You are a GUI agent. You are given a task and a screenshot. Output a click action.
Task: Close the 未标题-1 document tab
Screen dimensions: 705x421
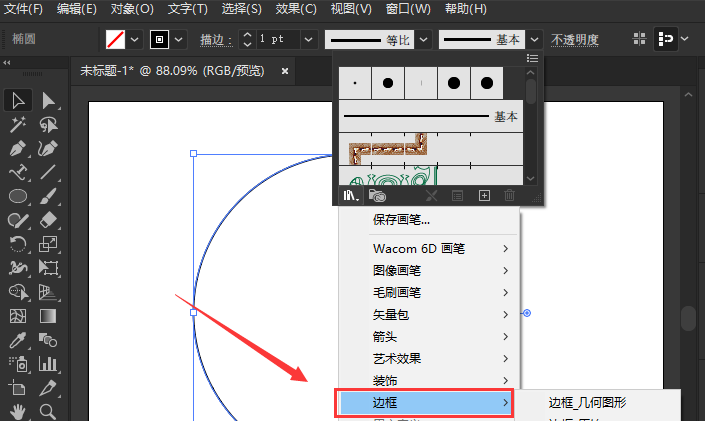point(285,71)
